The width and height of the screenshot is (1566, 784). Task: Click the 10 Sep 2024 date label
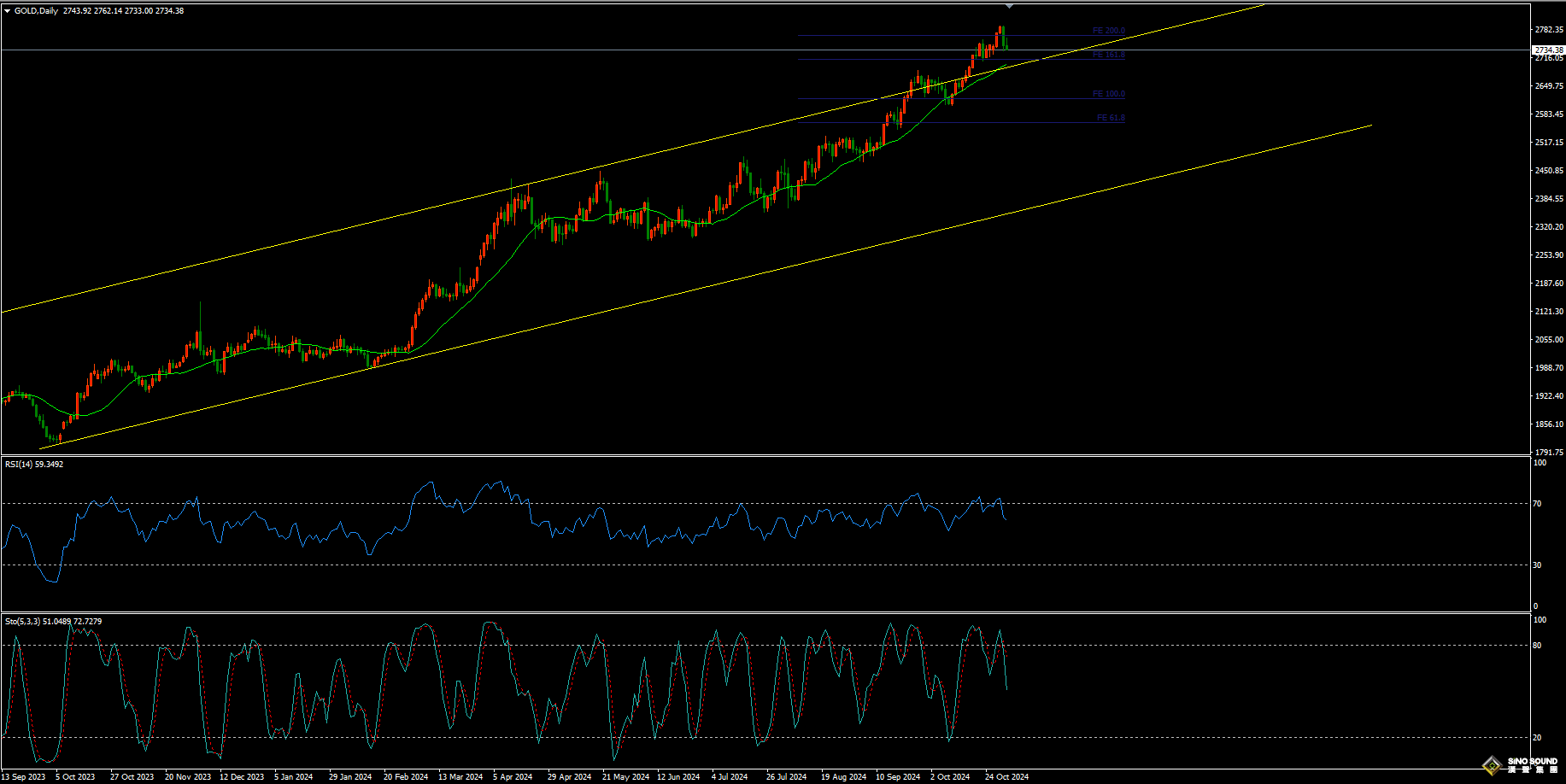tap(898, 777)
